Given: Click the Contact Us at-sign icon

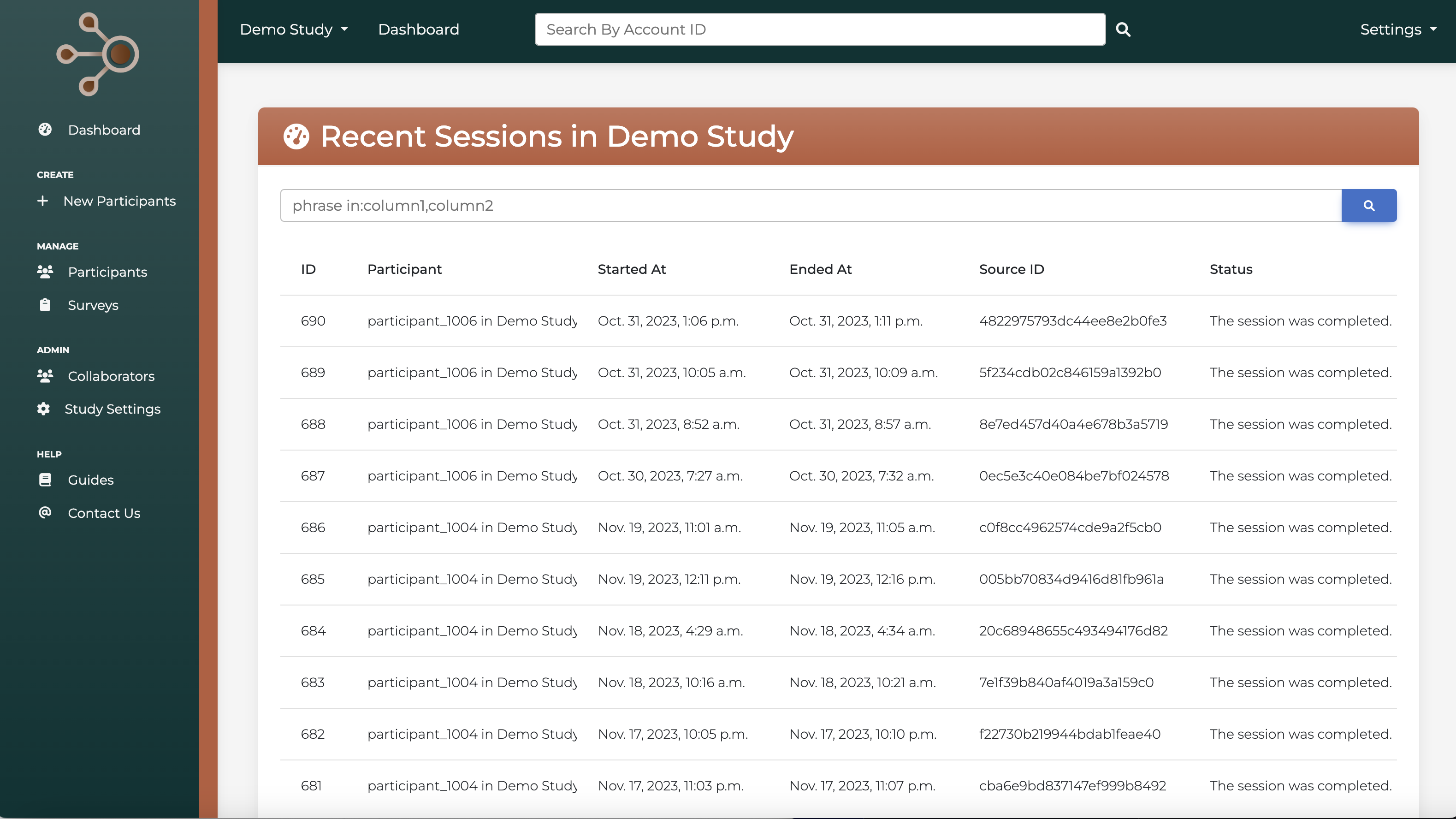Looking at the screenshot, I should (x=45, y=512).
